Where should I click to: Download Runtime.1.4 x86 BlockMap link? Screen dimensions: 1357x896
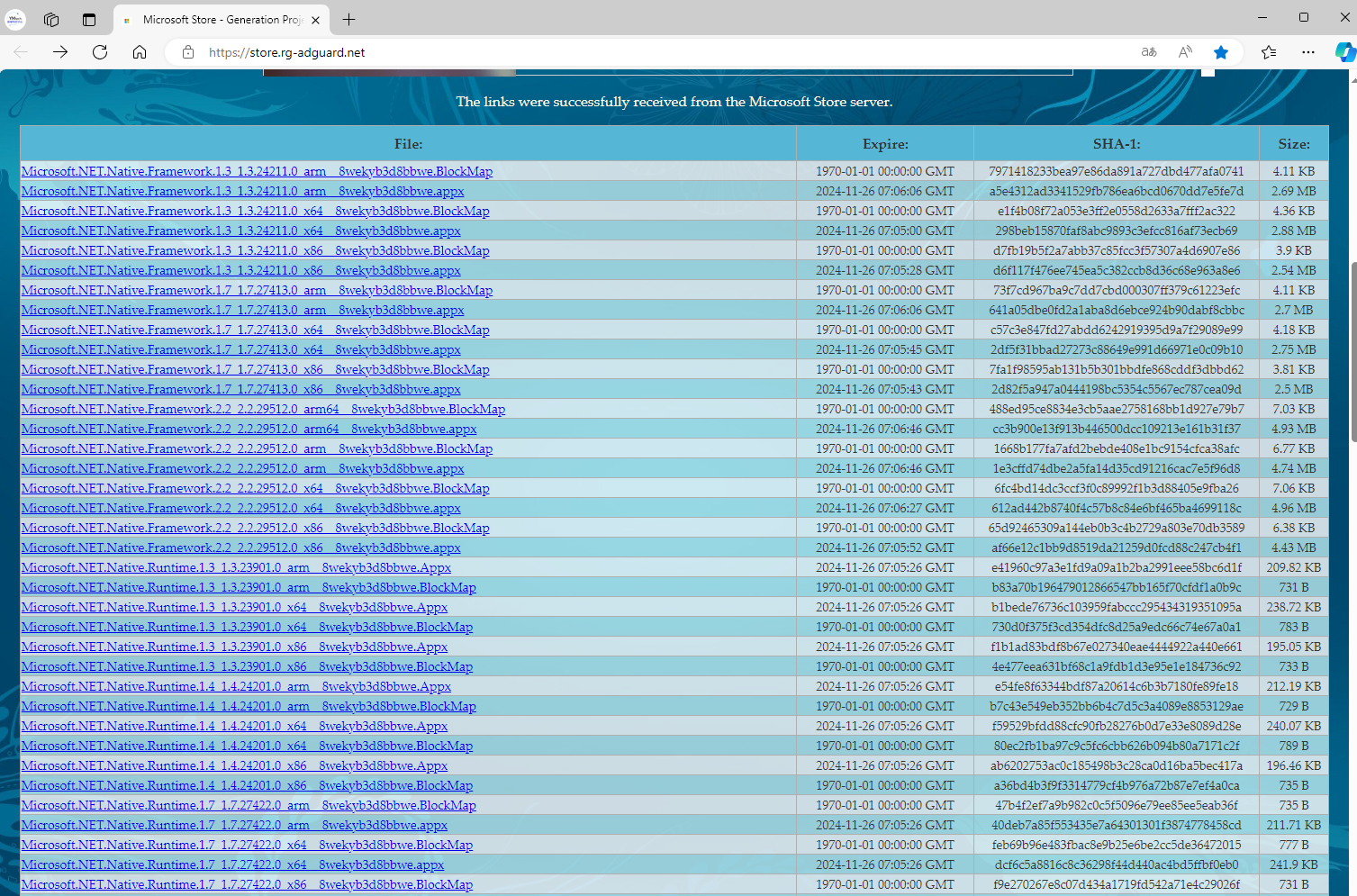247,785
